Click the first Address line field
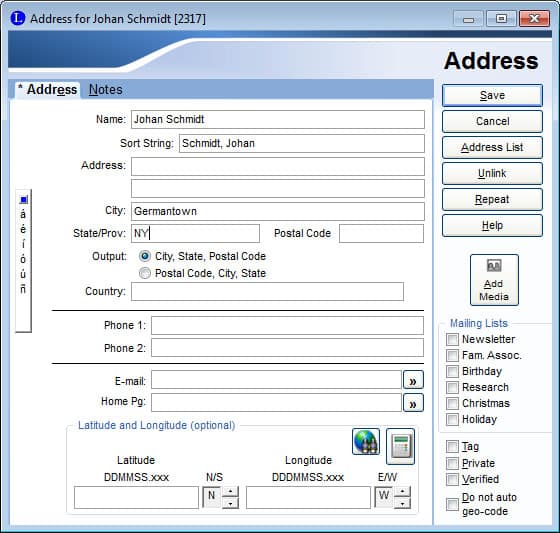 [x=278, y=166]
